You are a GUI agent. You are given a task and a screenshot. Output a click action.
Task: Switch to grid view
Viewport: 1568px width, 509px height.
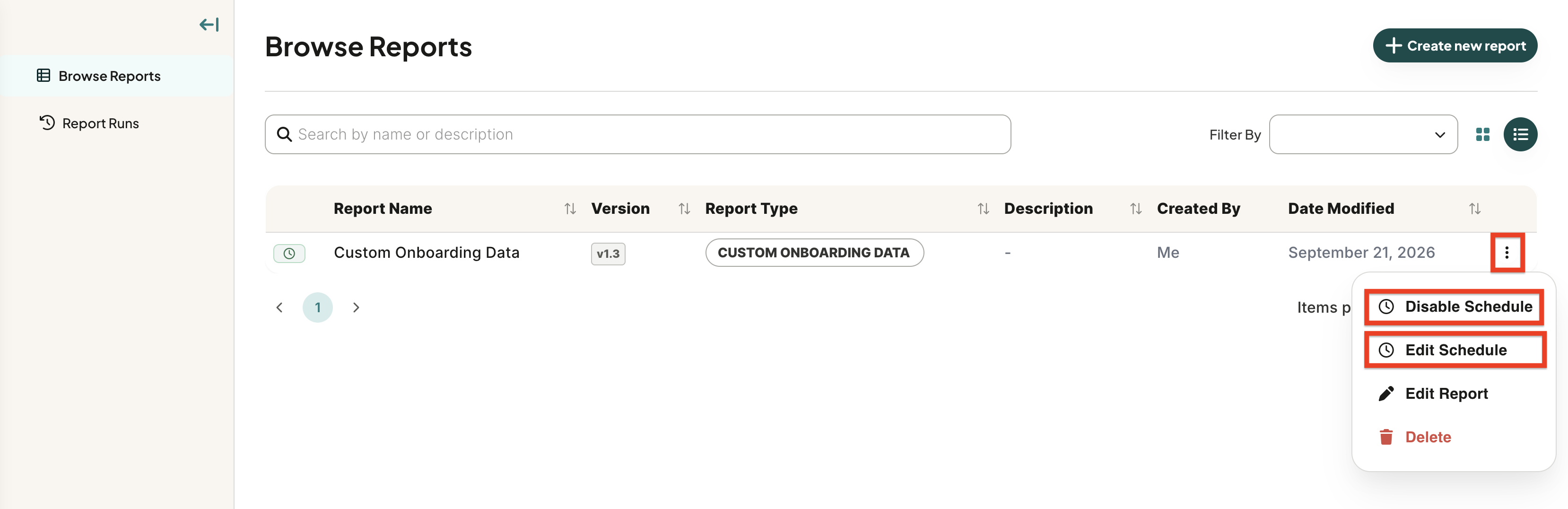pos(1483,134)
